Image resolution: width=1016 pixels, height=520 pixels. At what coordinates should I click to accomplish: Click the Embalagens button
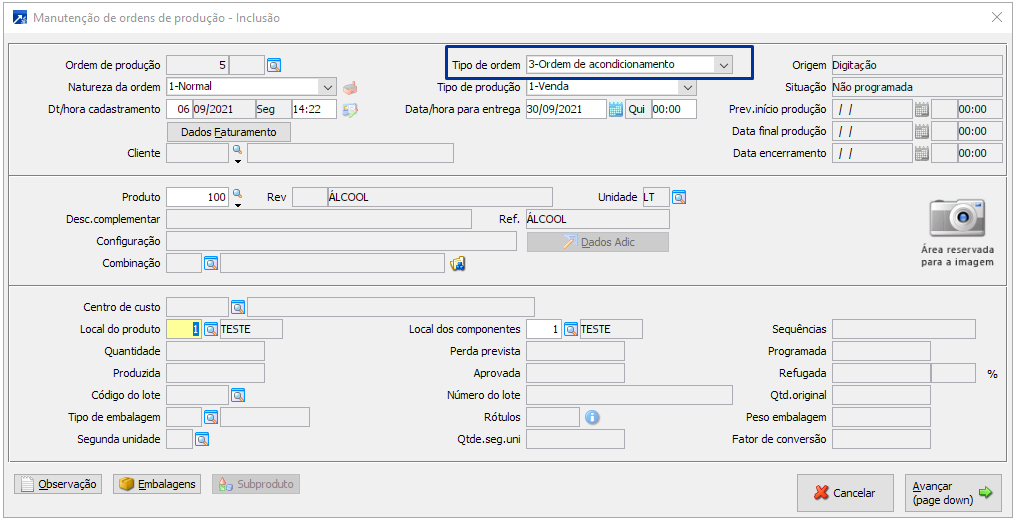click(x=156, y=484)
